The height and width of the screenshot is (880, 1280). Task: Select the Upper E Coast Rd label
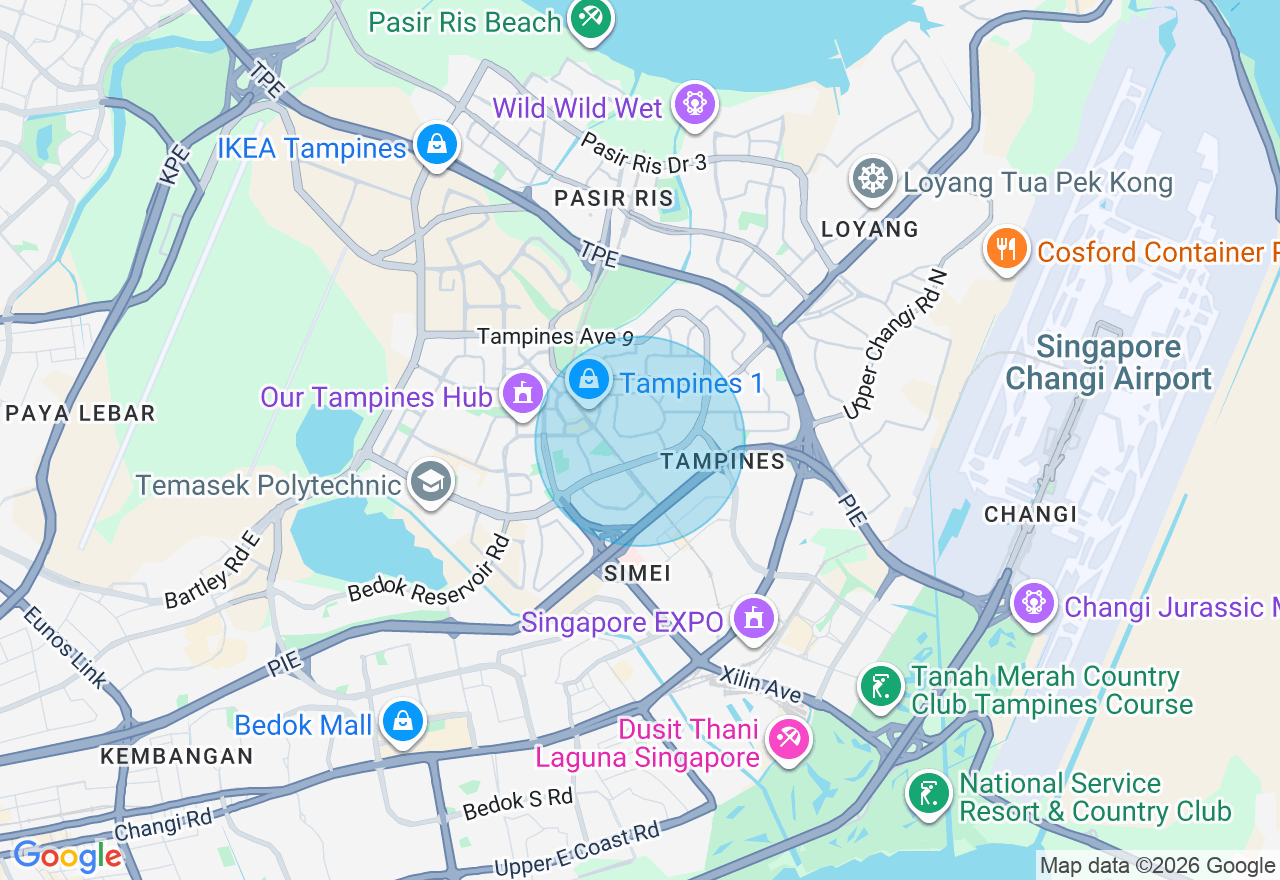click(578, 850)
